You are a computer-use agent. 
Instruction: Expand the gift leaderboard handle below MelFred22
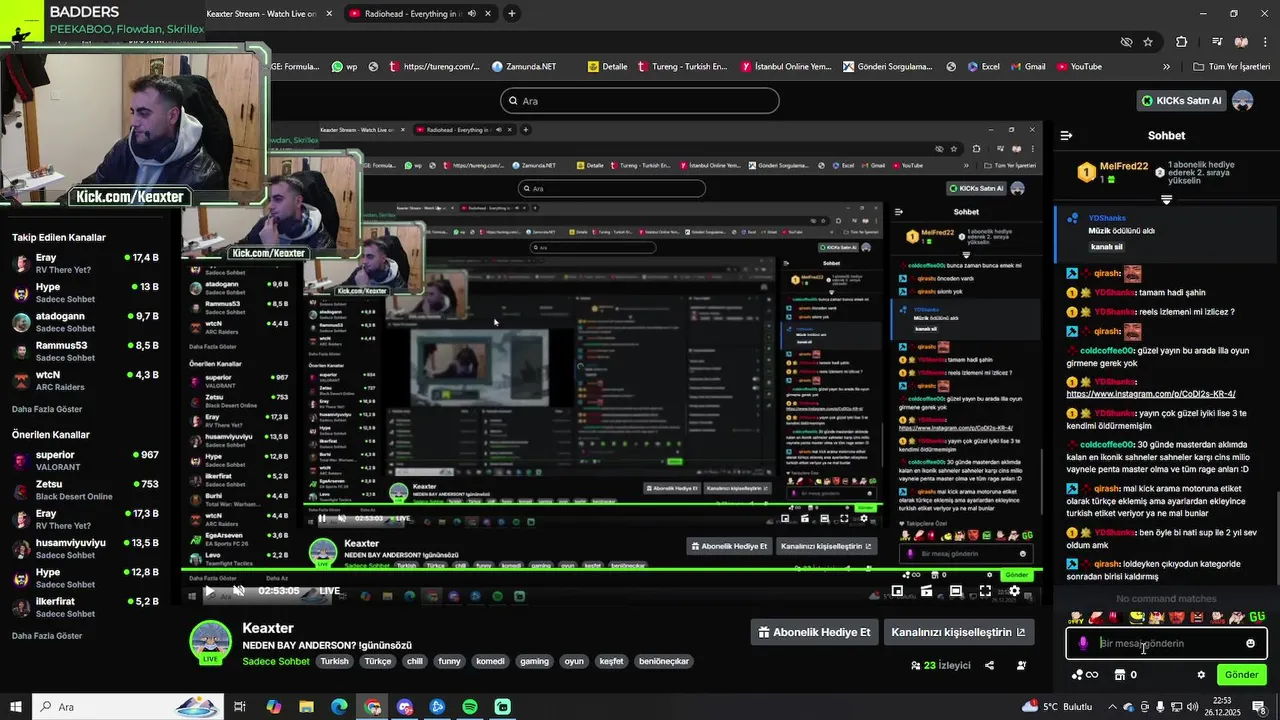pos(1166,199)
